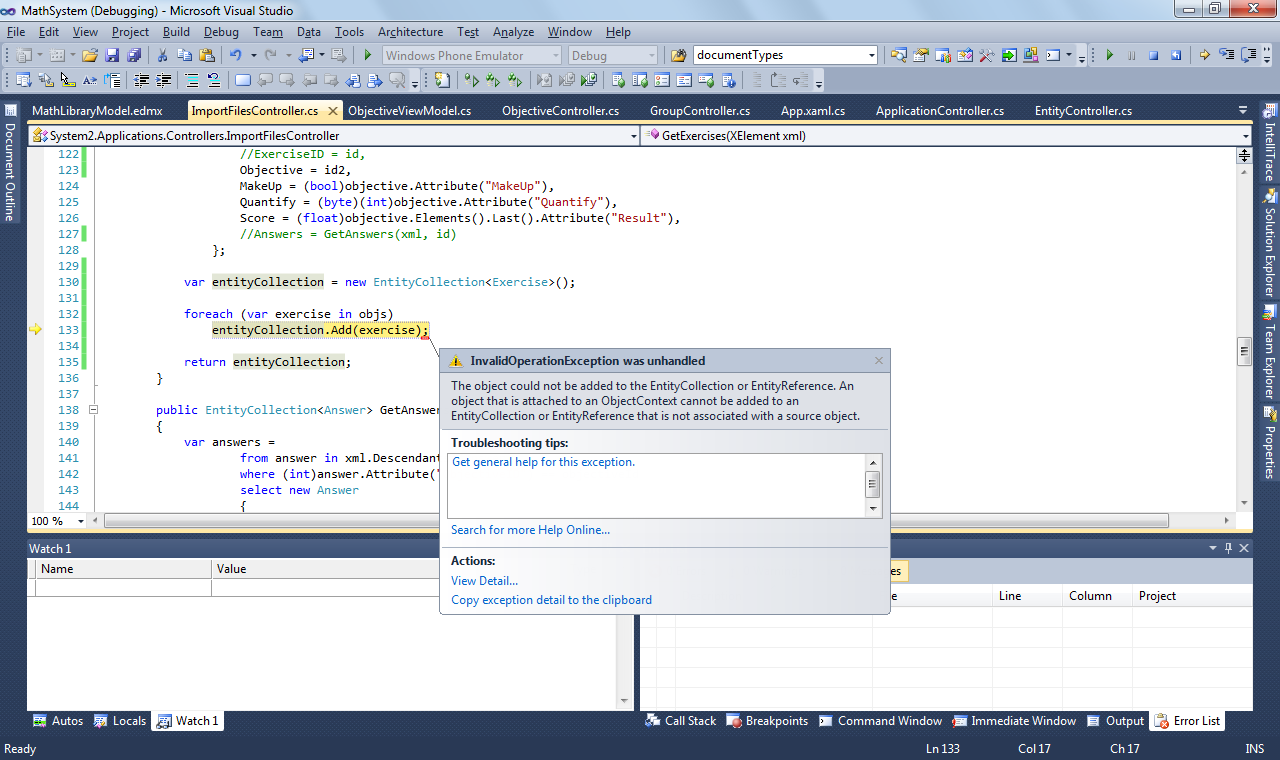Click Copy exception detail to the clipboard
Screen dimensions: 1280x760
[551, 600]
